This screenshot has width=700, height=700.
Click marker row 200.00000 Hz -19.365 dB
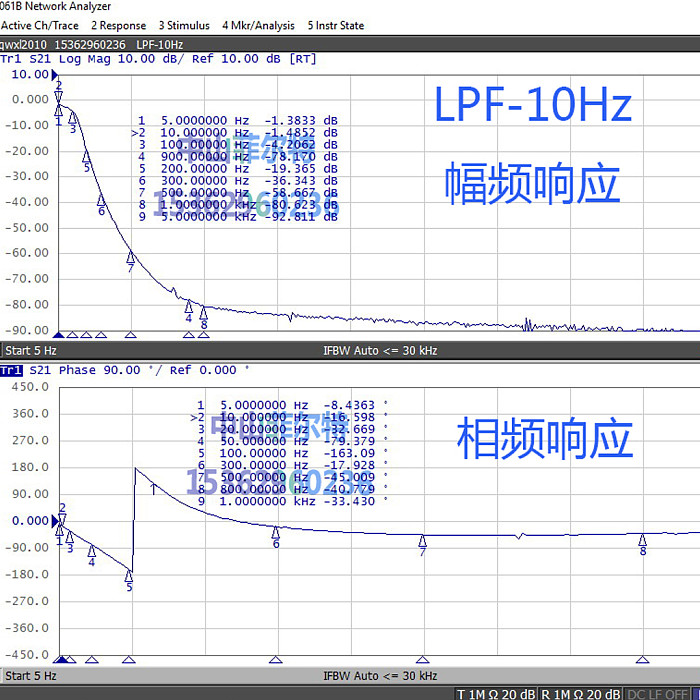(x=238, y=169)
